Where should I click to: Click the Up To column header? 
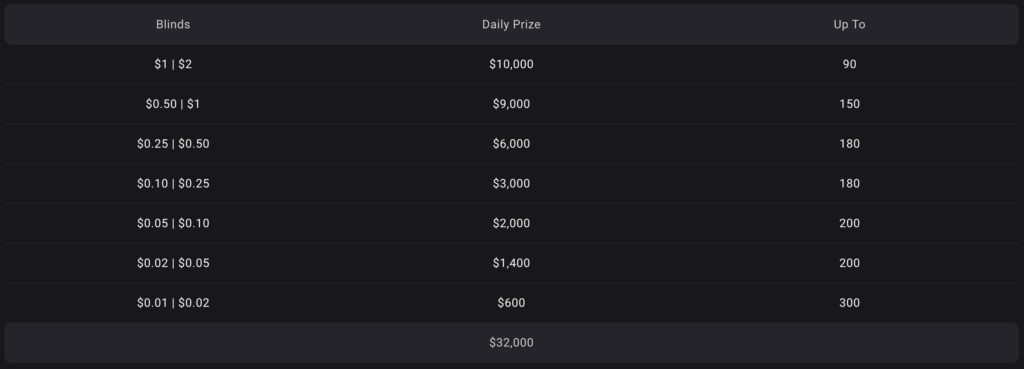point(849,24)
